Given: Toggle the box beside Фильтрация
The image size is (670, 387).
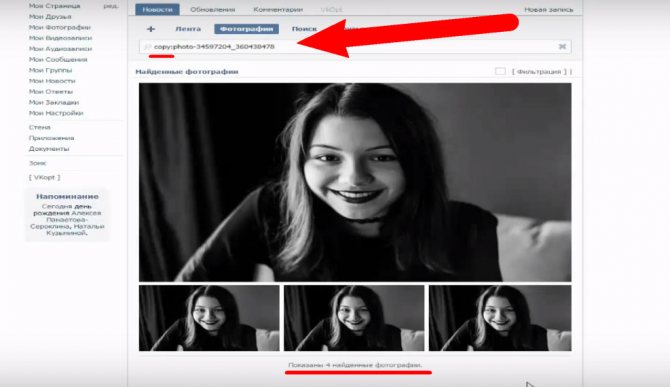Looking at the screenshot, I should pyautogui.click(x=500, y=71).
